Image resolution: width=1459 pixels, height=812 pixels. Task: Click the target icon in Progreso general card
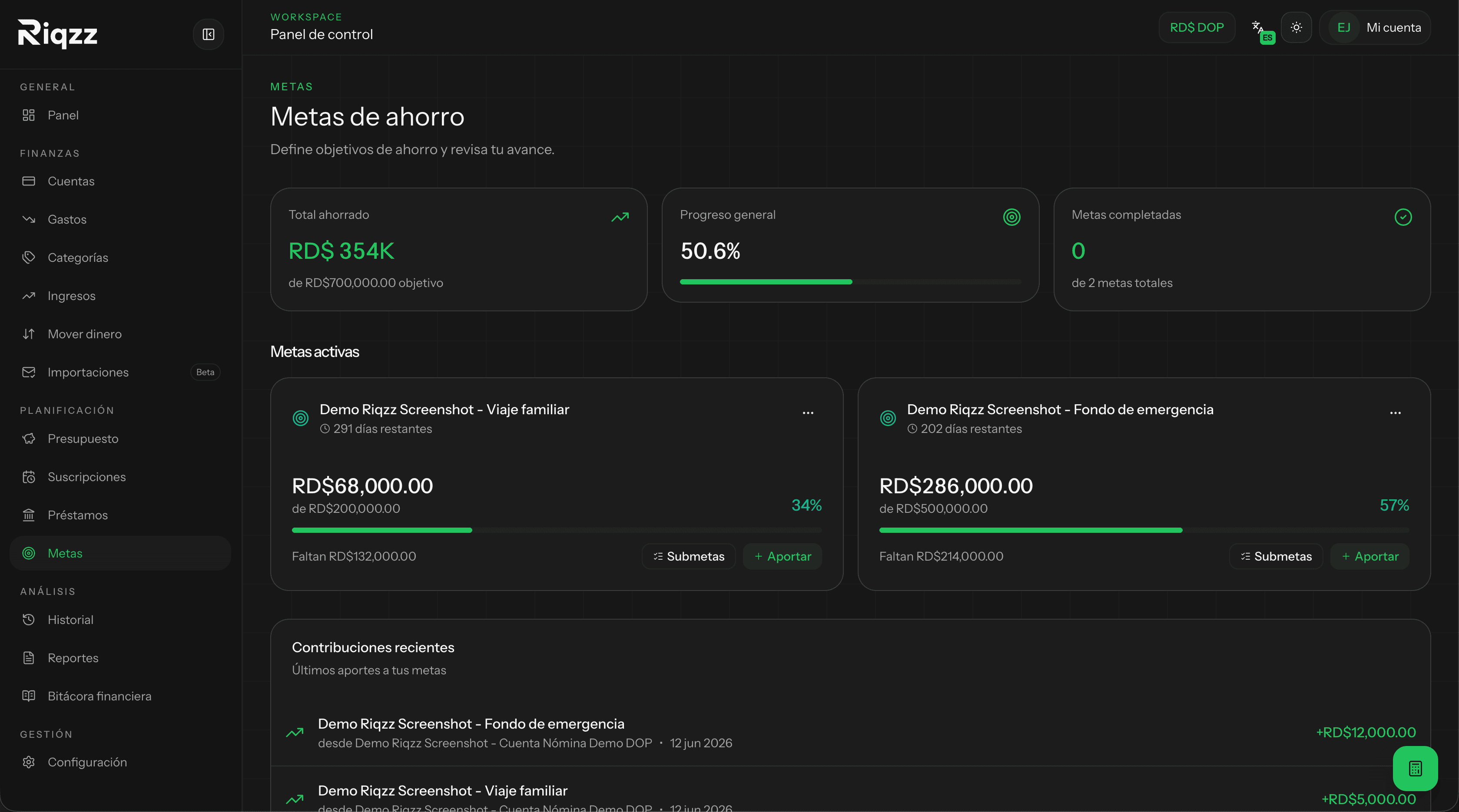click(1011, 217)
